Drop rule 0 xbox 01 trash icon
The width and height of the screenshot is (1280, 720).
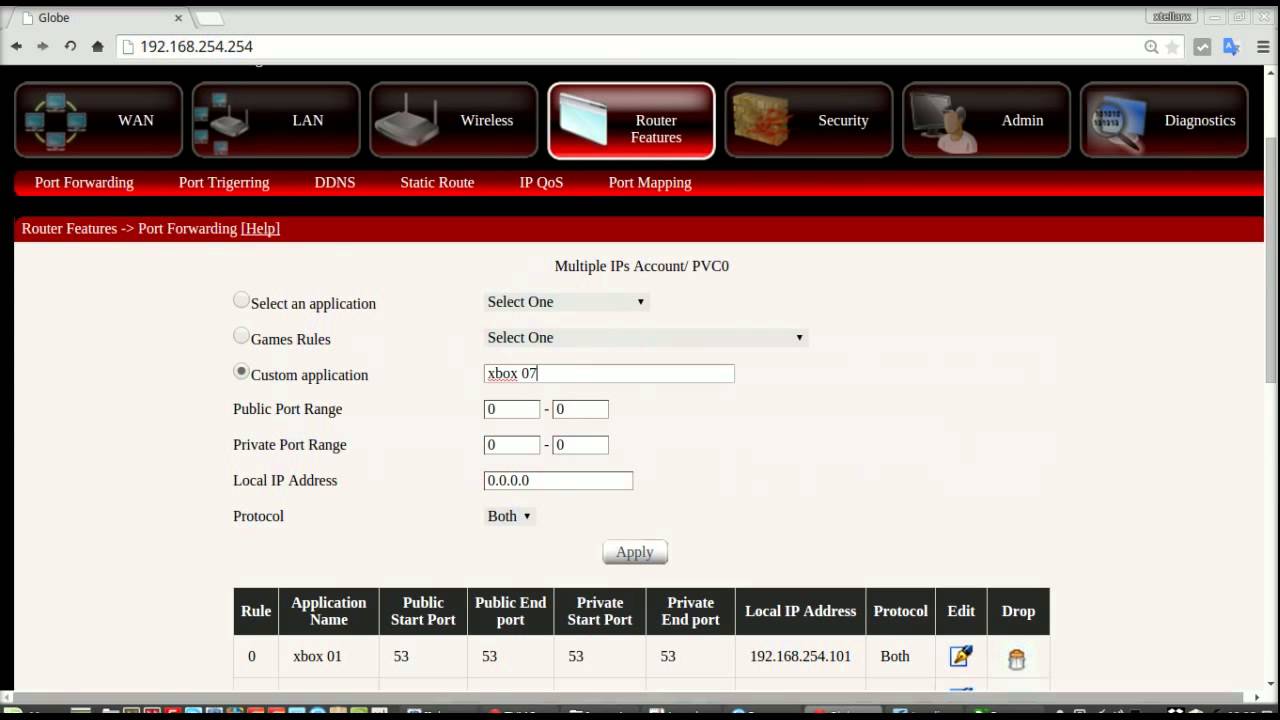coord(1017,659)
